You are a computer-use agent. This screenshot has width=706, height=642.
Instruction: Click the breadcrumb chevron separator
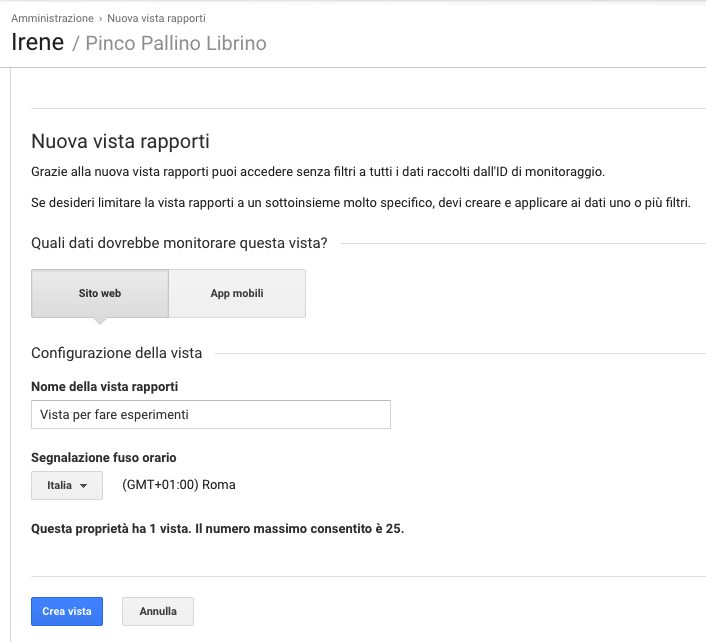102,19
